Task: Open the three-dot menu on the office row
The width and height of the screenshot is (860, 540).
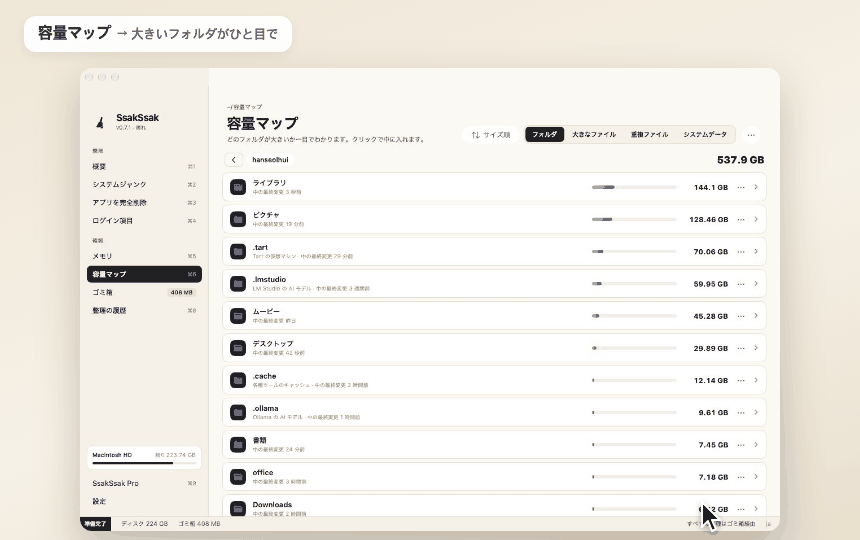Action: click(741, 477)
